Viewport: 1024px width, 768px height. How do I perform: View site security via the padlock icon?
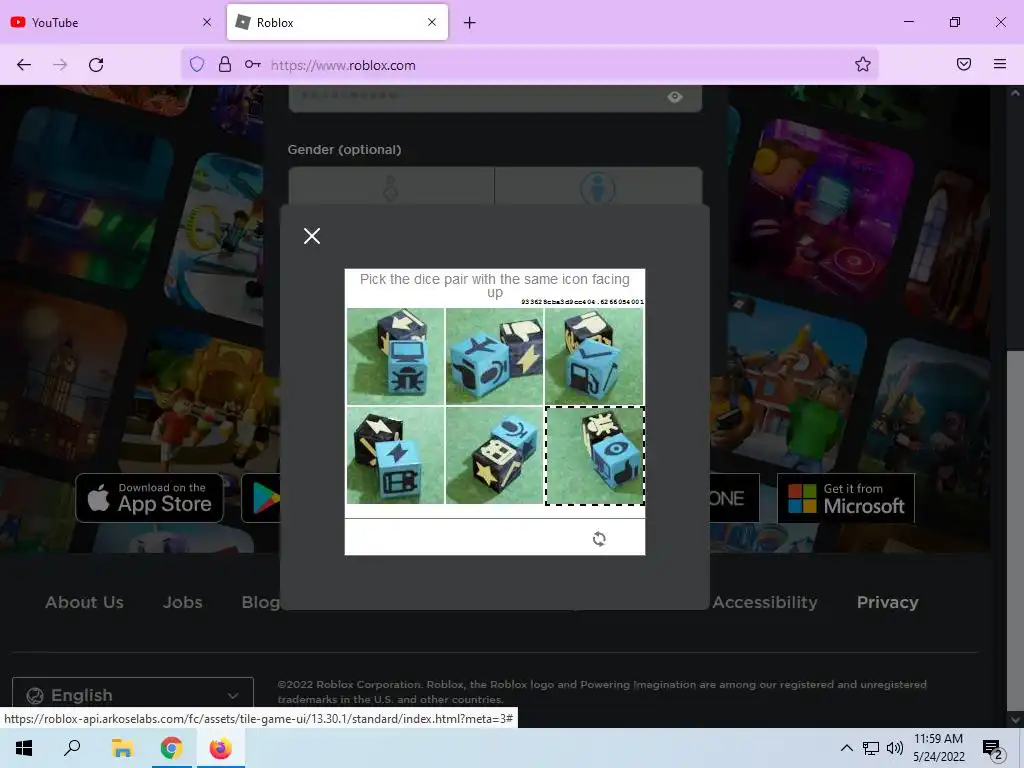[225, 64]
